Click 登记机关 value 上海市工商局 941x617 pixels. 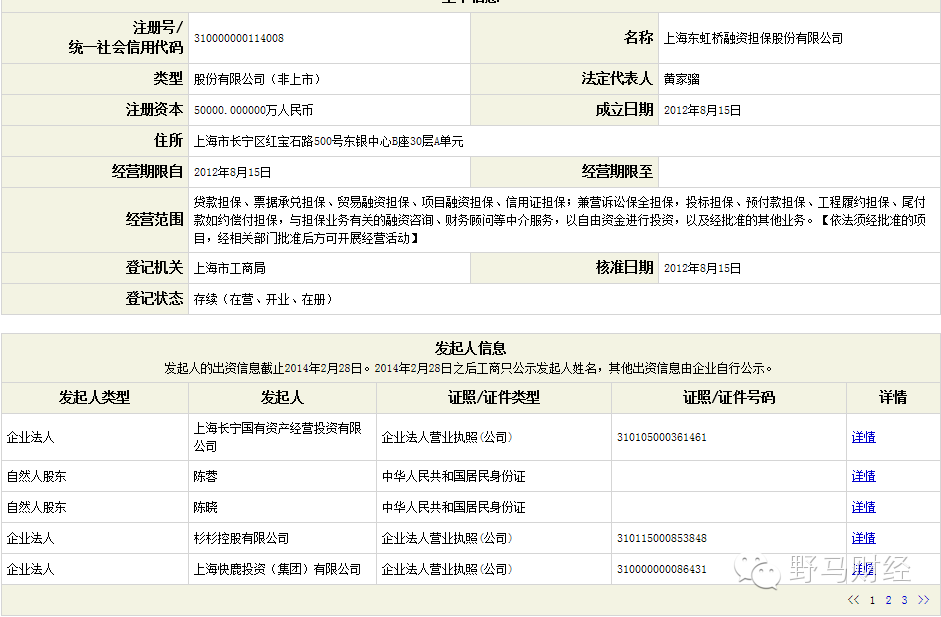pos(229,268)
